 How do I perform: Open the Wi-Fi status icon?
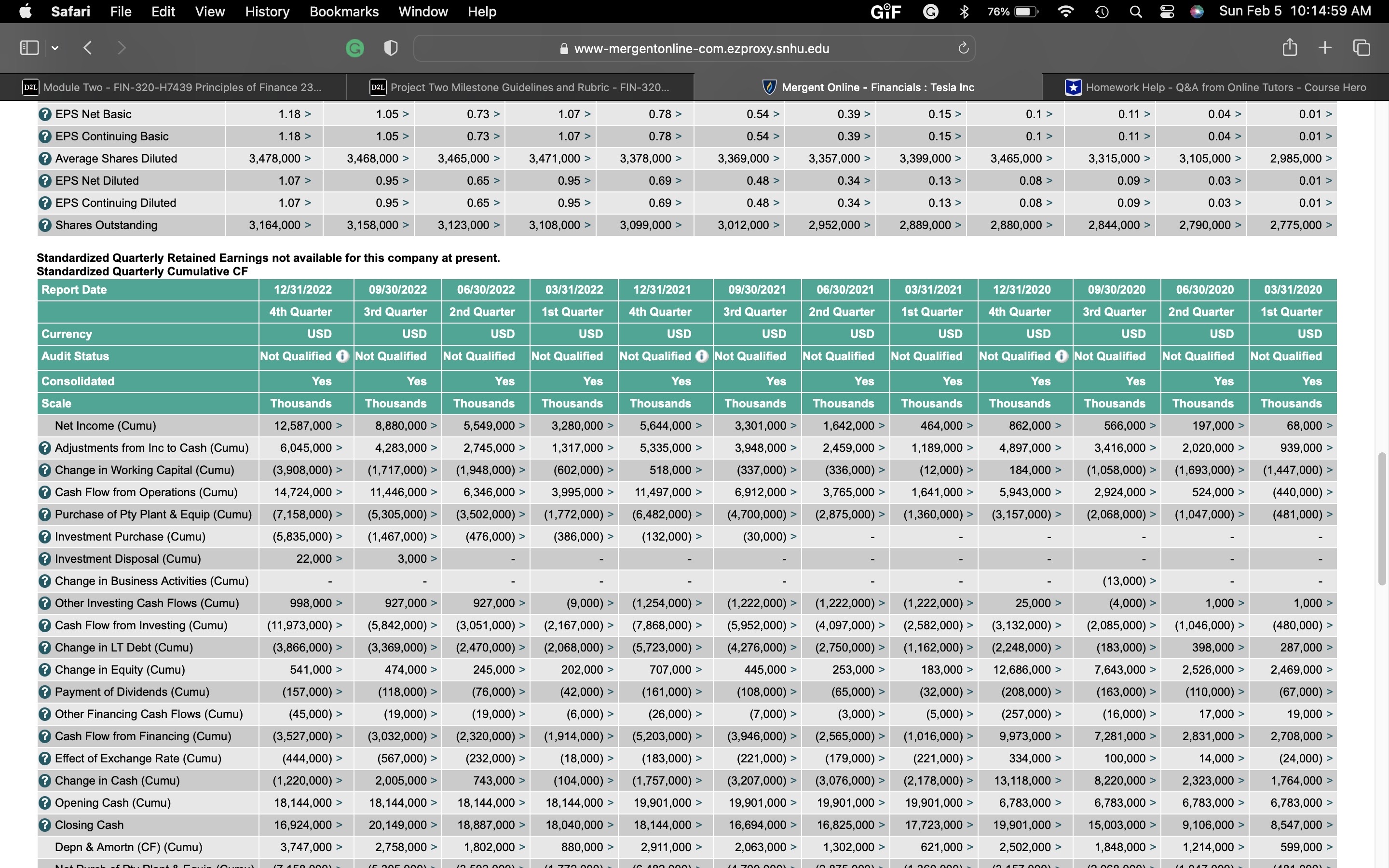[x=1065, y=12]
